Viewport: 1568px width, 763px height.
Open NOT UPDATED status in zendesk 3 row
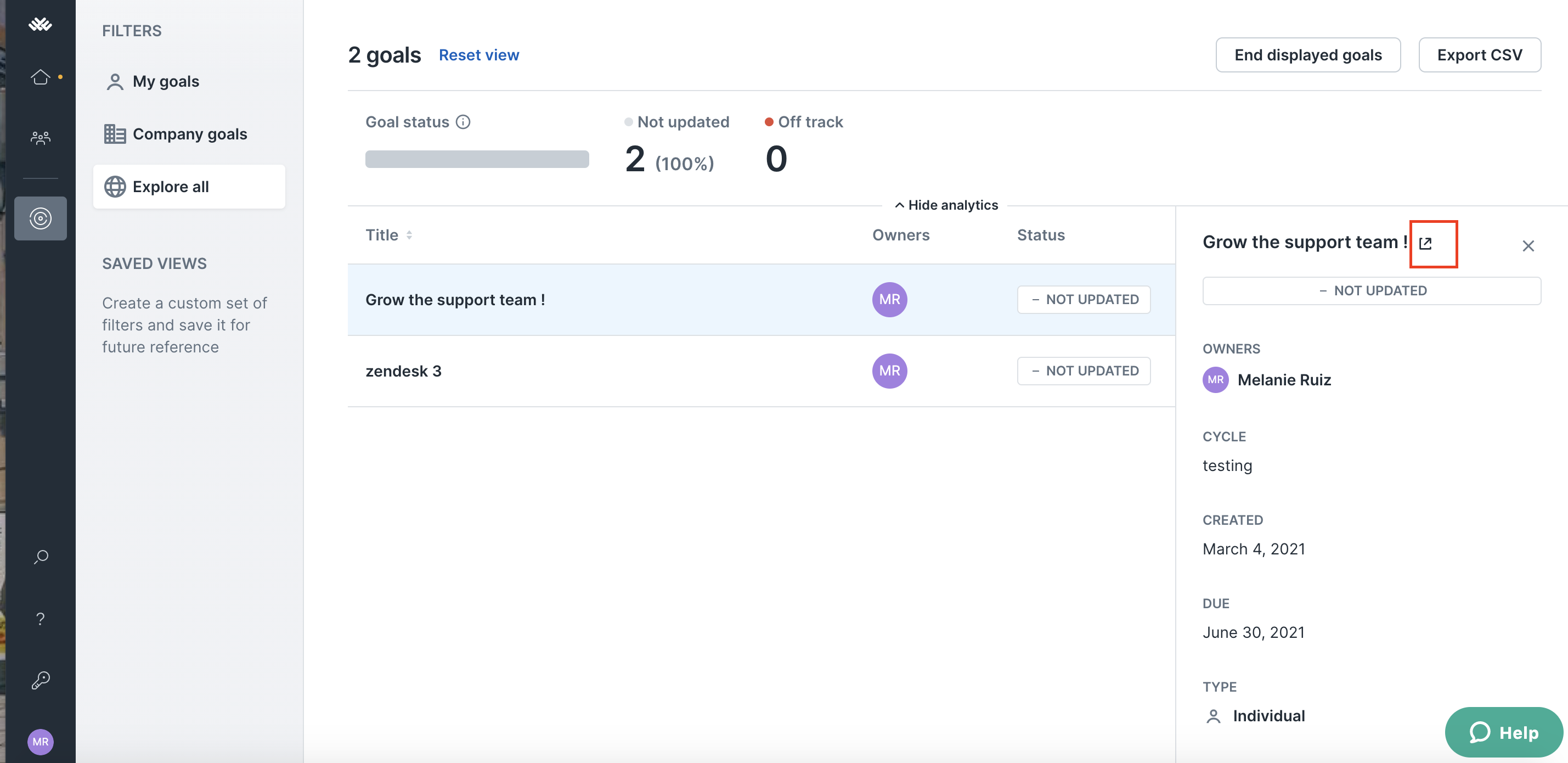(1084, 371)
